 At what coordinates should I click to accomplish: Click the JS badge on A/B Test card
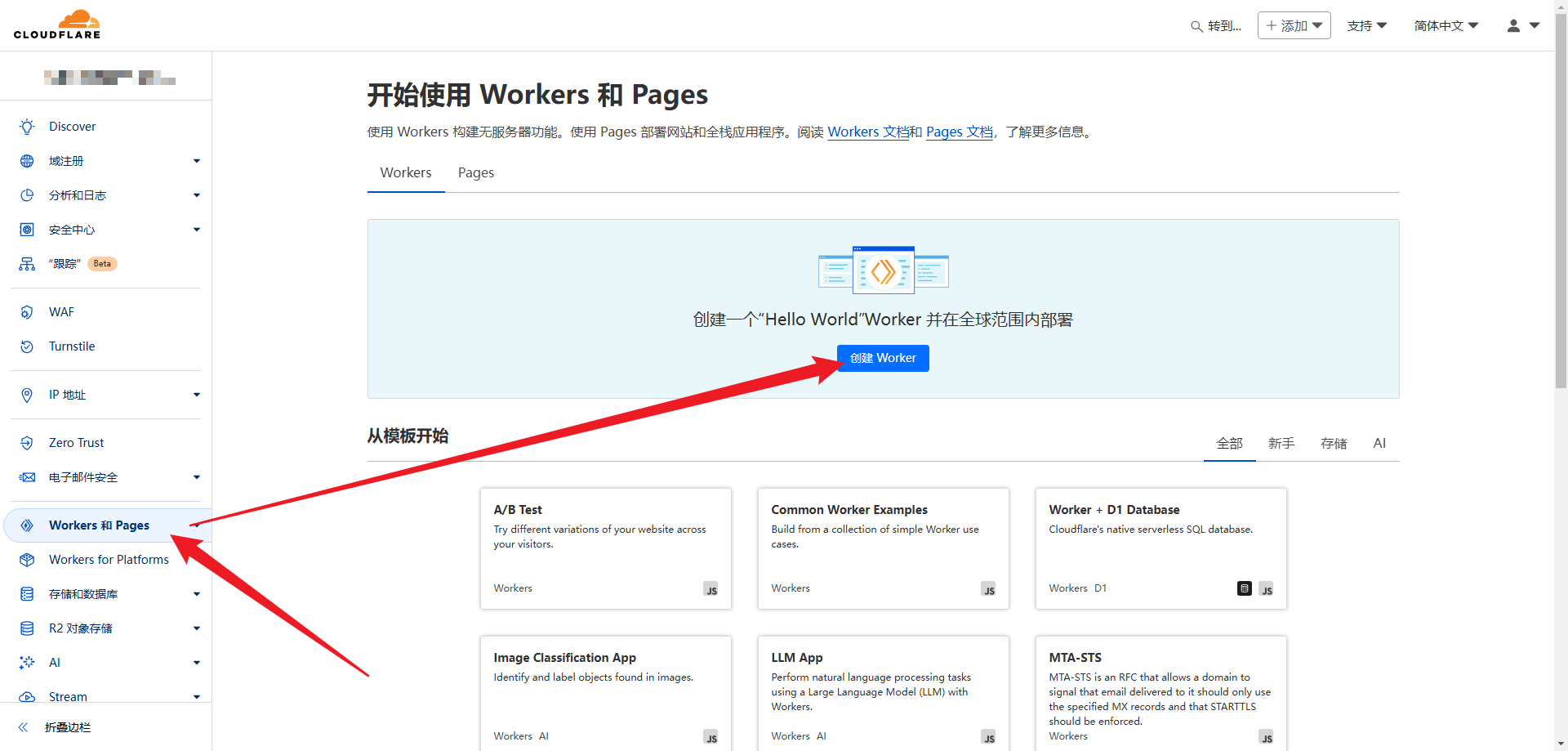click(711, 589)
